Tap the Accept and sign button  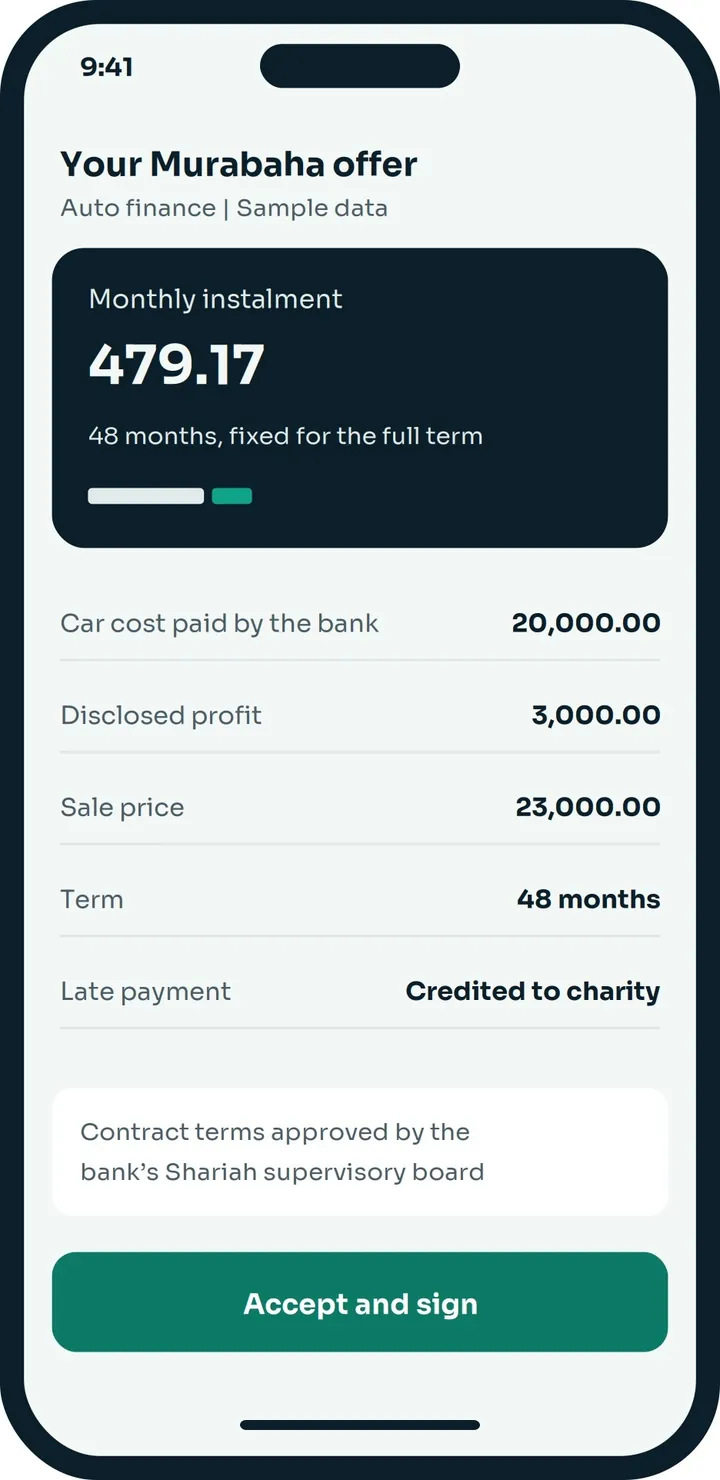pyautogui.click(x=360, y=1302)
